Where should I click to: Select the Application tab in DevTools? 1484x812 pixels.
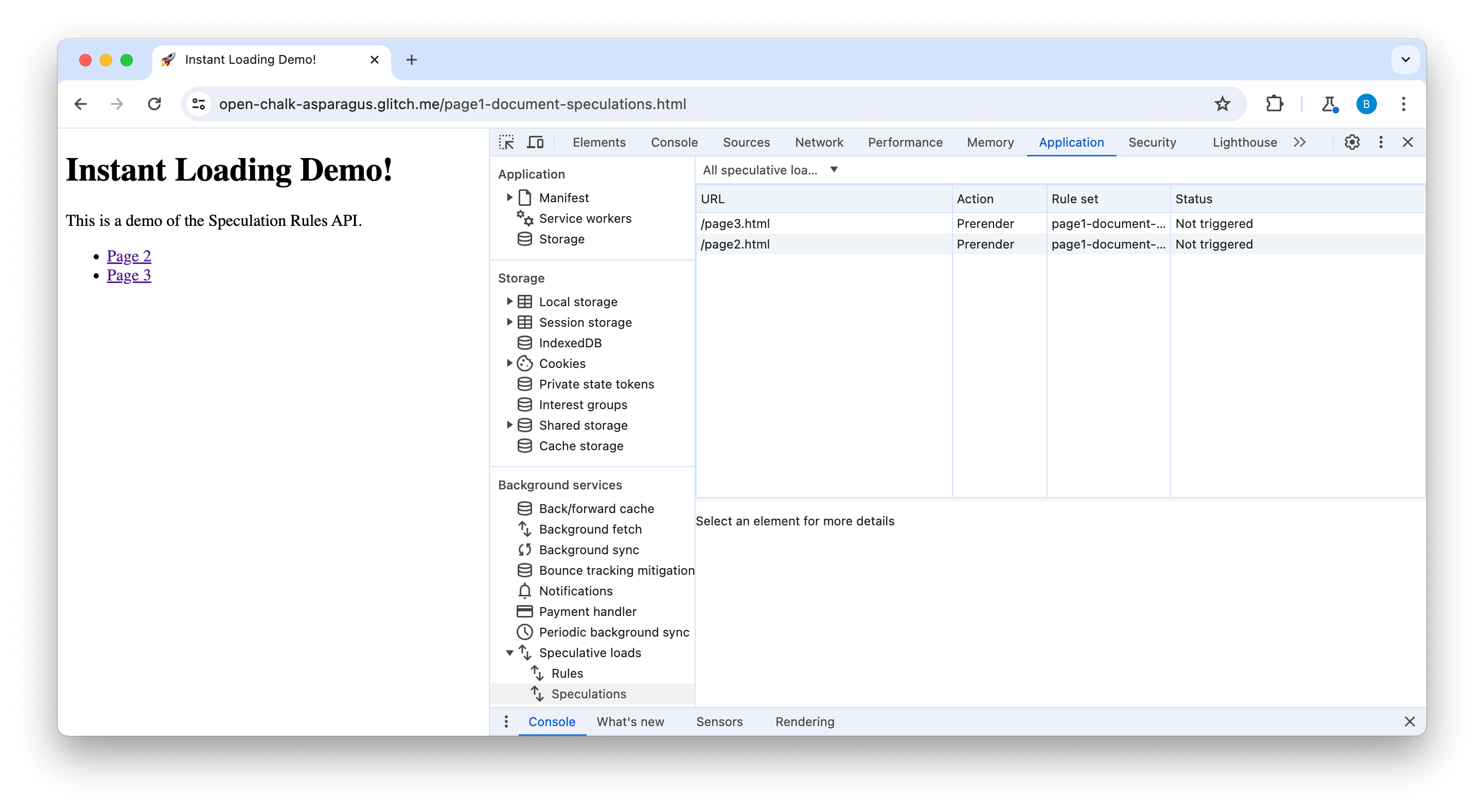1071,142
